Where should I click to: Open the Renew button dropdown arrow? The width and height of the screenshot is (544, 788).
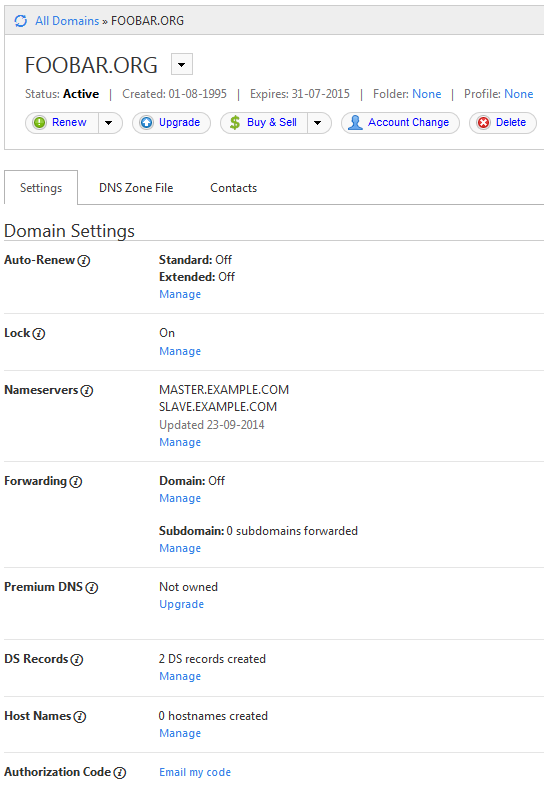click(x=109, y=123)
